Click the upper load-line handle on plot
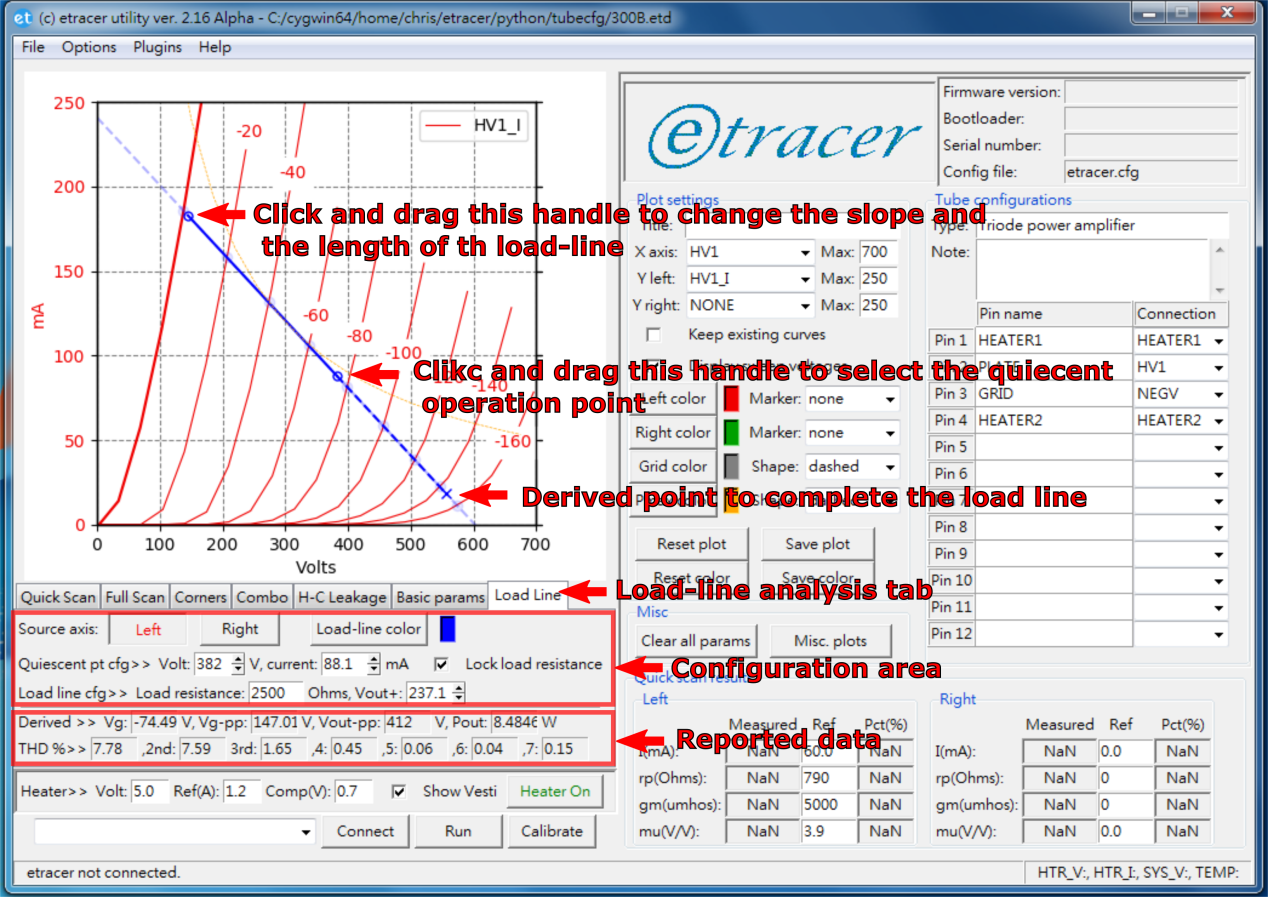This screenshot has width=1268, height=897. 187,215
